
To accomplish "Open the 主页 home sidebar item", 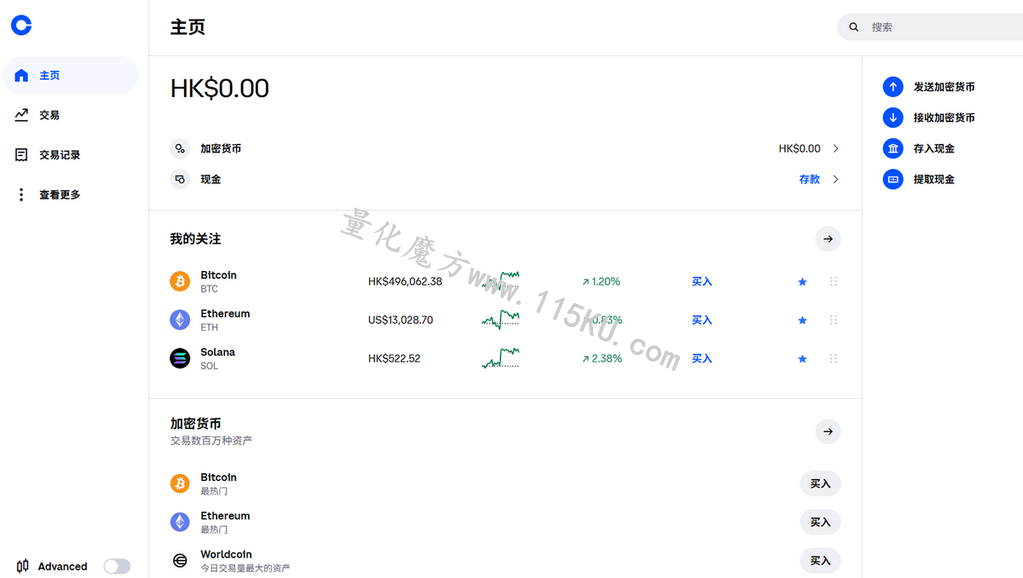I will click(70, 75).
